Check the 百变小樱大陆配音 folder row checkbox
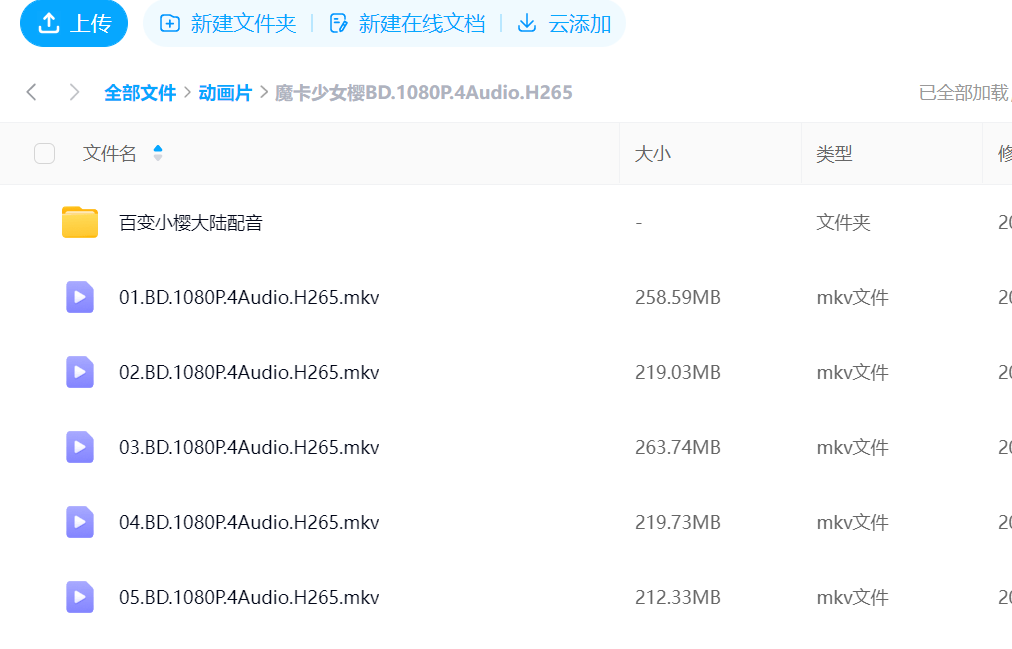The image size is (1012, 649). click(44, 222)
